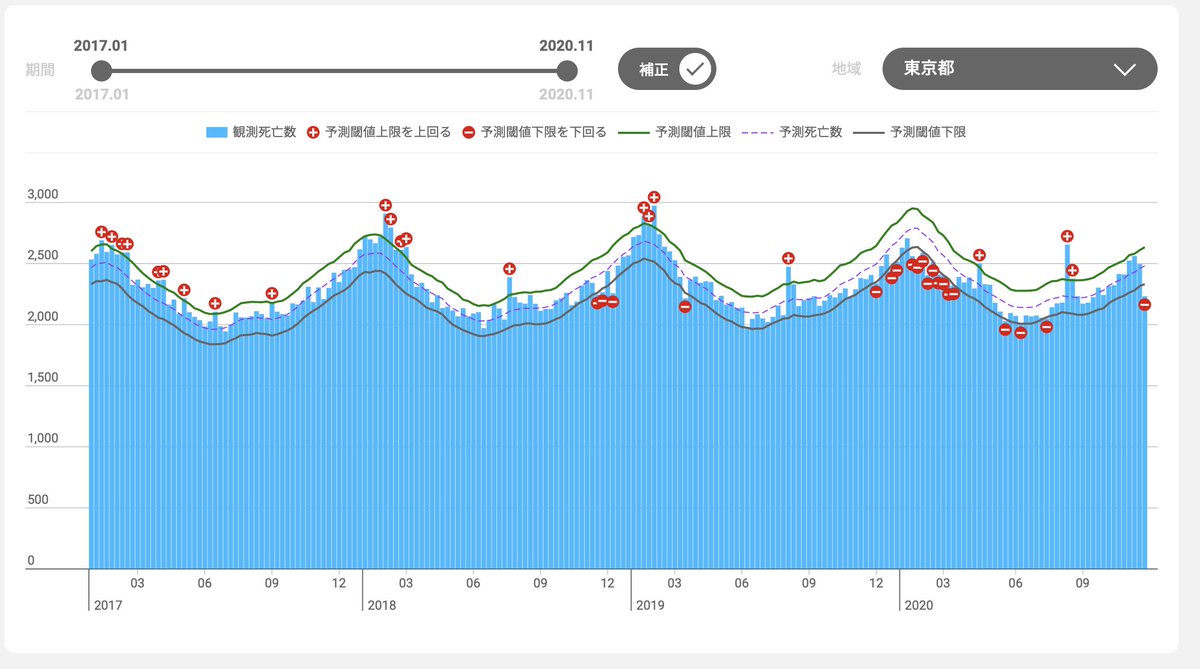
Task: Click the bold 2017.01 label above the slider
Action: click(101, 45)
